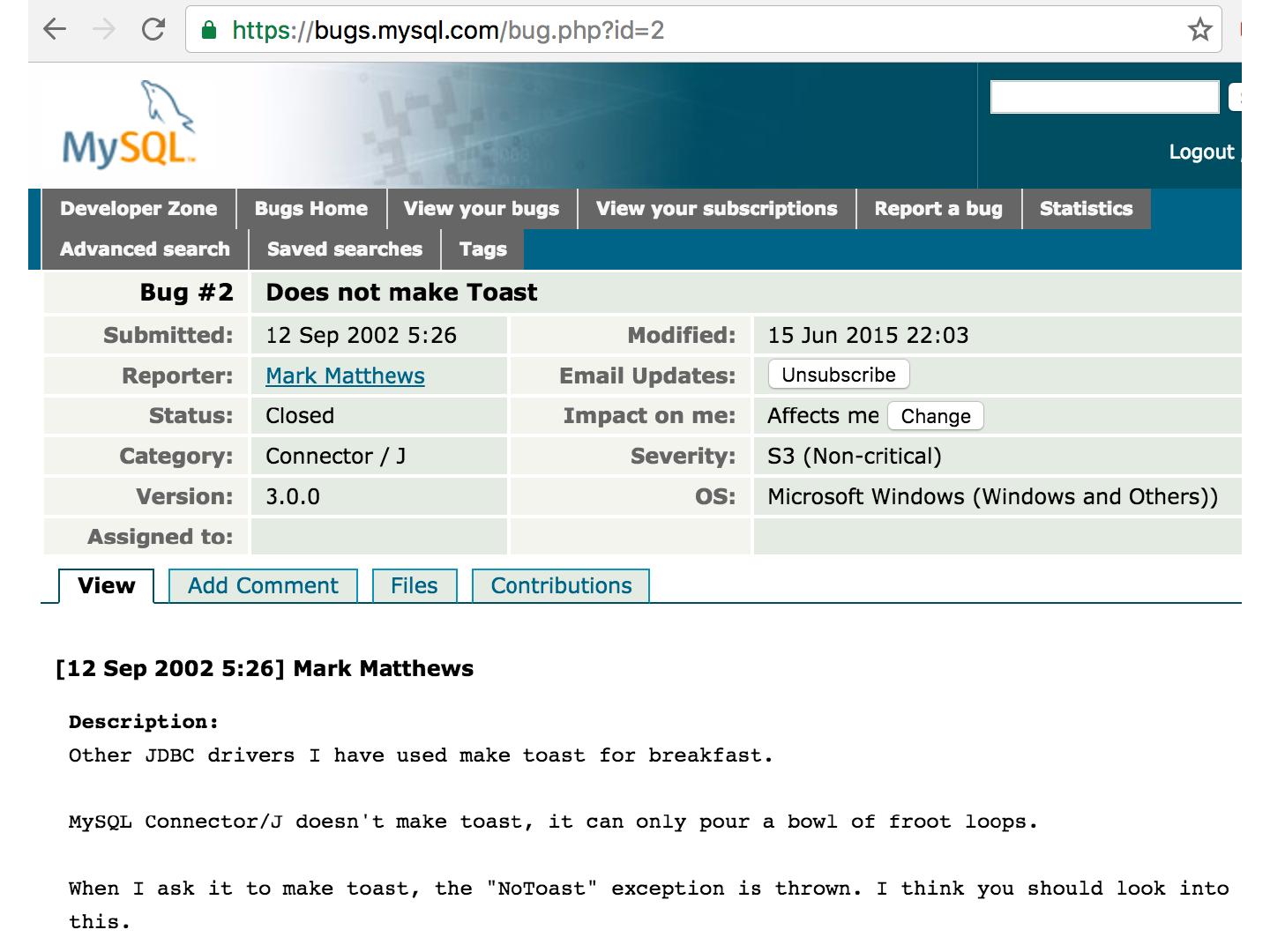Log out via the Logout link

pyautogui.click(x=1201, y=152)
